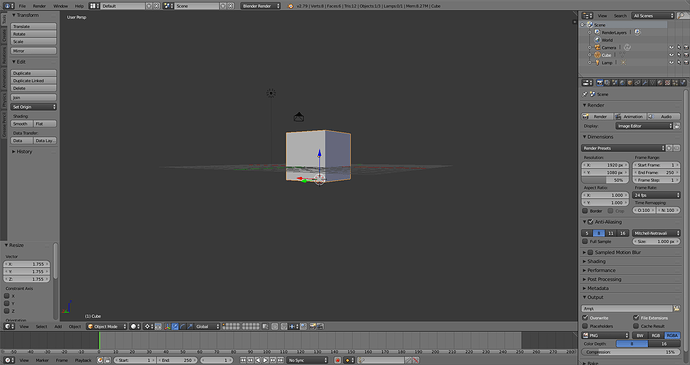Viewport: 690px width, 365px height.
Task: Open the timeline Marker menu
Action: pos(42,360)
